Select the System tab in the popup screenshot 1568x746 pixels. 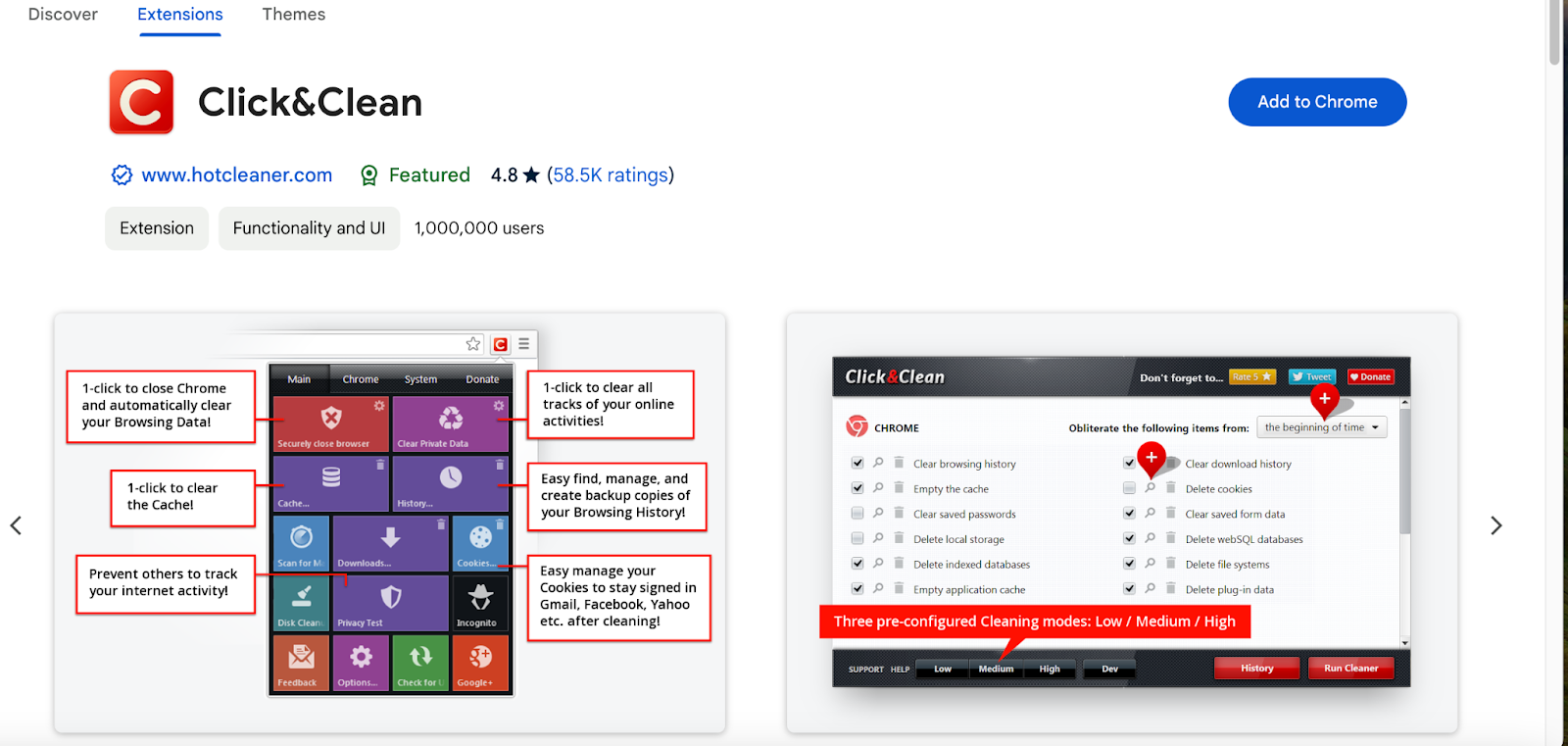coord(421,379)
